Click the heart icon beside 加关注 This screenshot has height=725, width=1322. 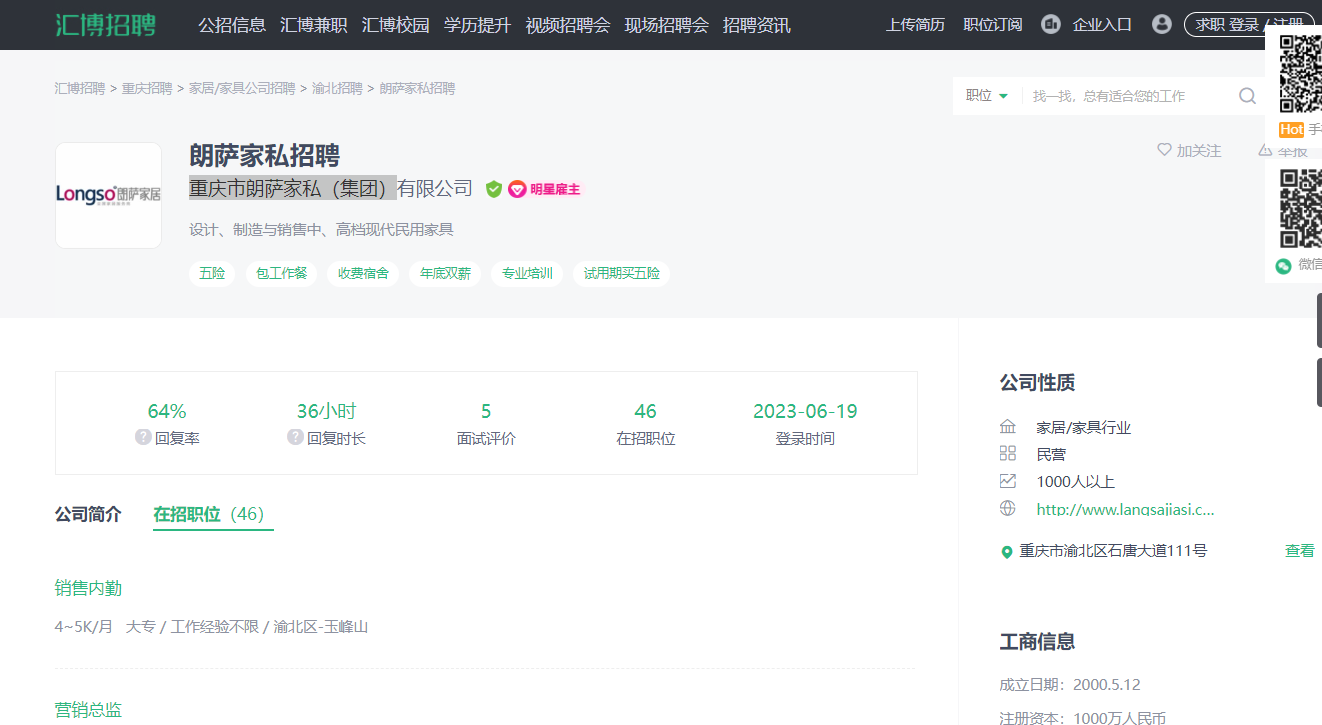click(1164, 150)
